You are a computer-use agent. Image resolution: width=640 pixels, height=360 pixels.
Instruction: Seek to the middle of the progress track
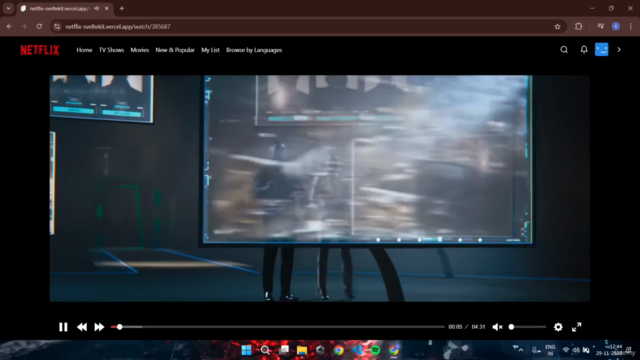pos(278,327)
